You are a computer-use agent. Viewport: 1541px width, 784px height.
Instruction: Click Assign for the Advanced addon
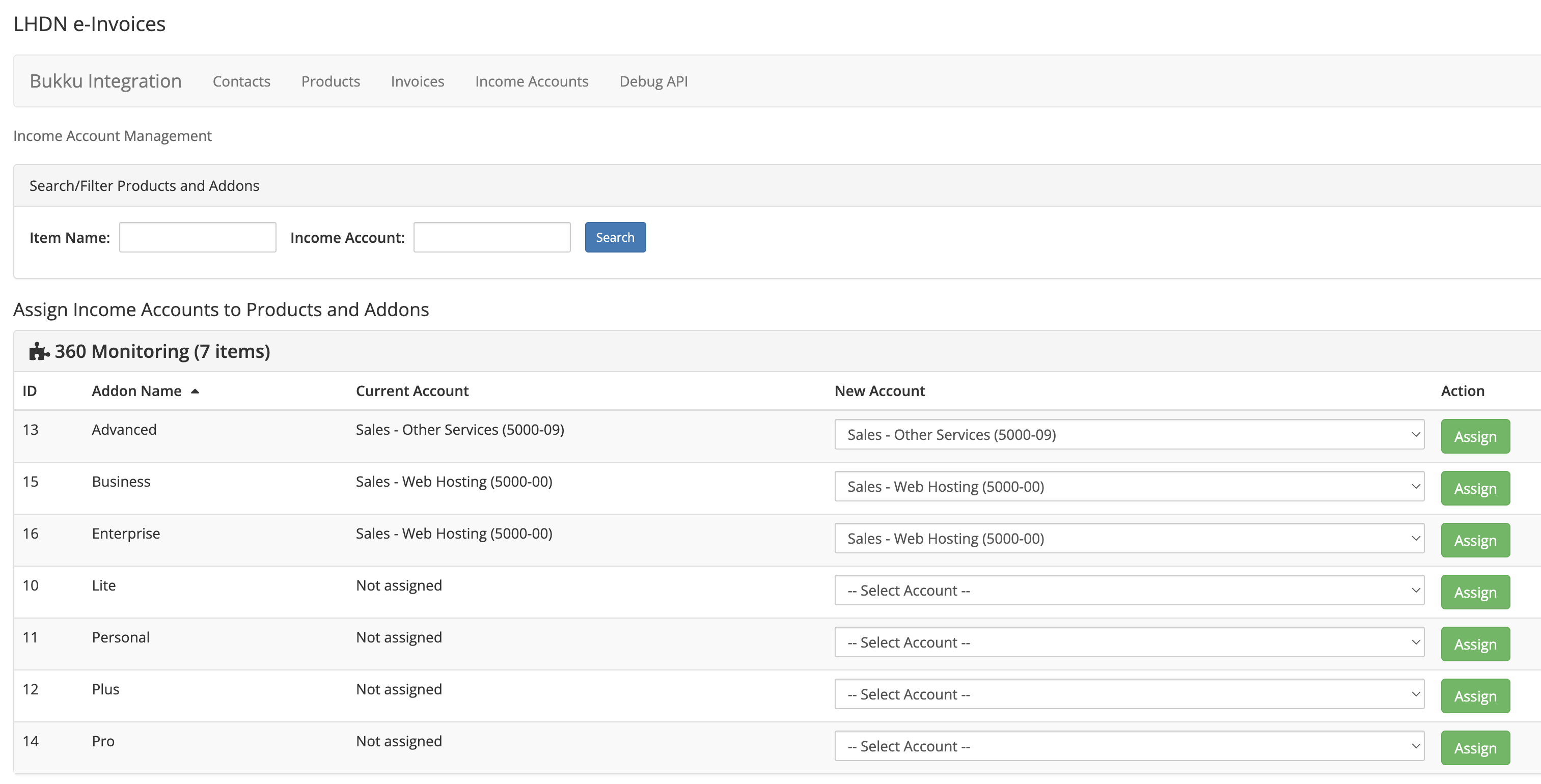tap(1475, 437)
